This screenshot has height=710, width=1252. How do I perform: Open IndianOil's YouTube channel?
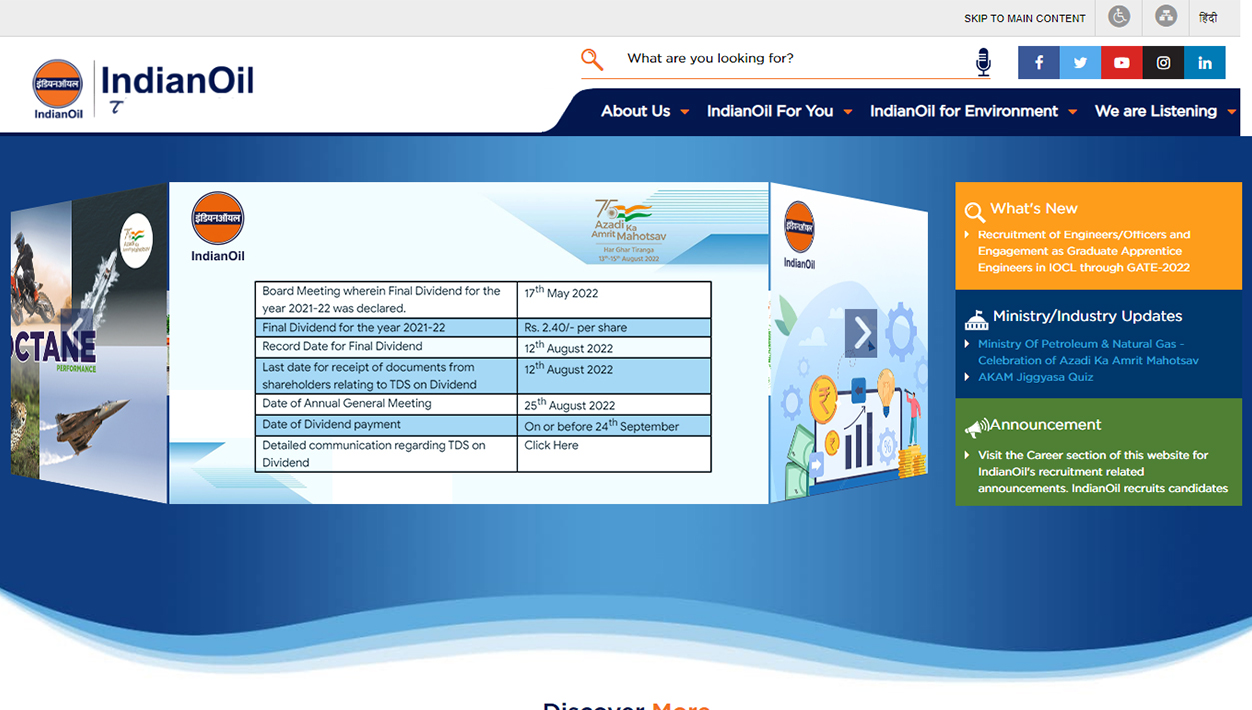click(x=1122, y=62)
